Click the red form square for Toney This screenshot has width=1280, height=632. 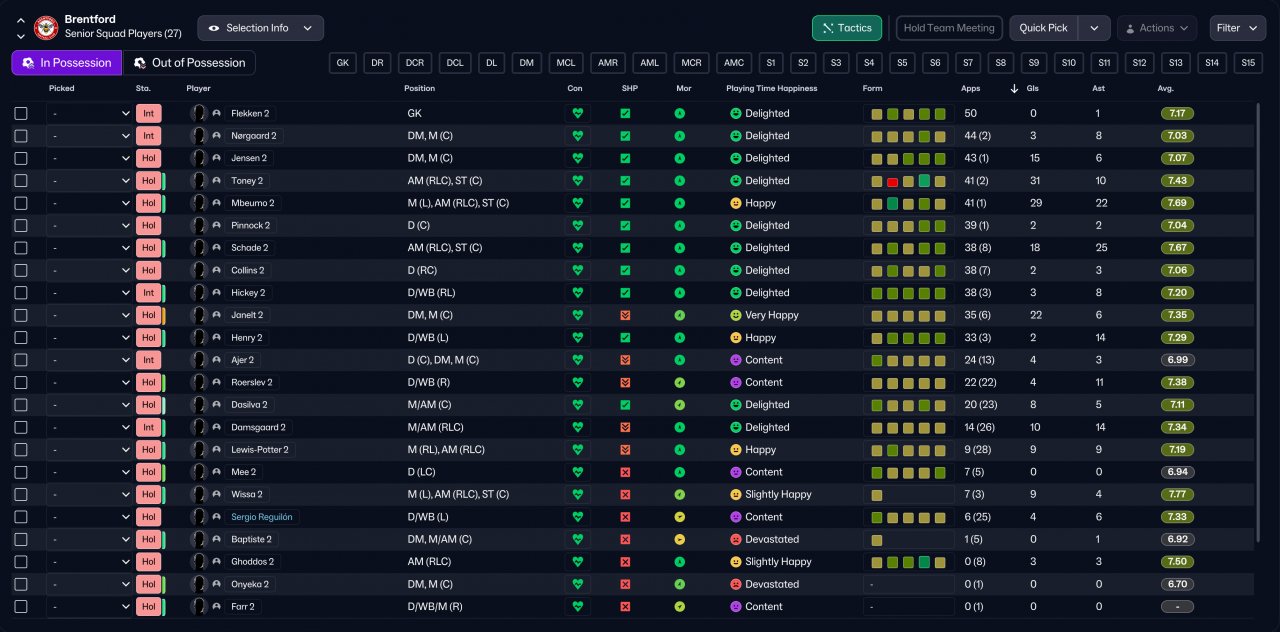(x=892, y=181)
